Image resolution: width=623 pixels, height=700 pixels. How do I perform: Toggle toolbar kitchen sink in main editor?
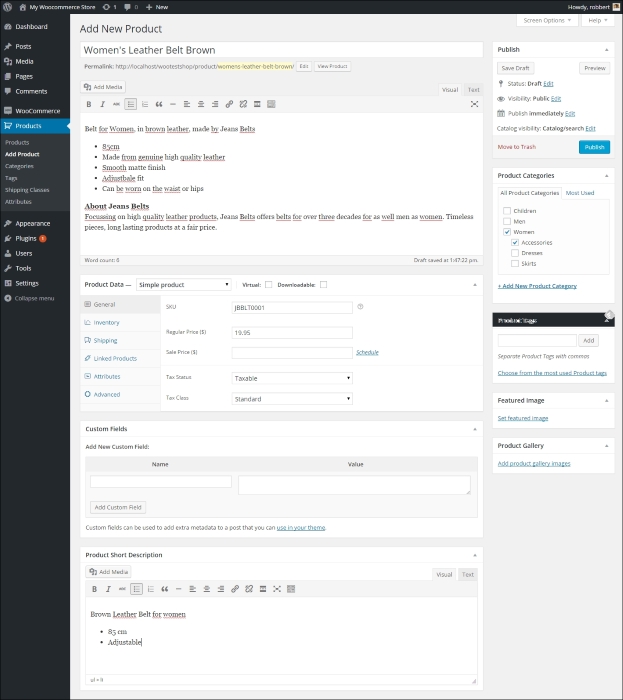click(271, 104)
